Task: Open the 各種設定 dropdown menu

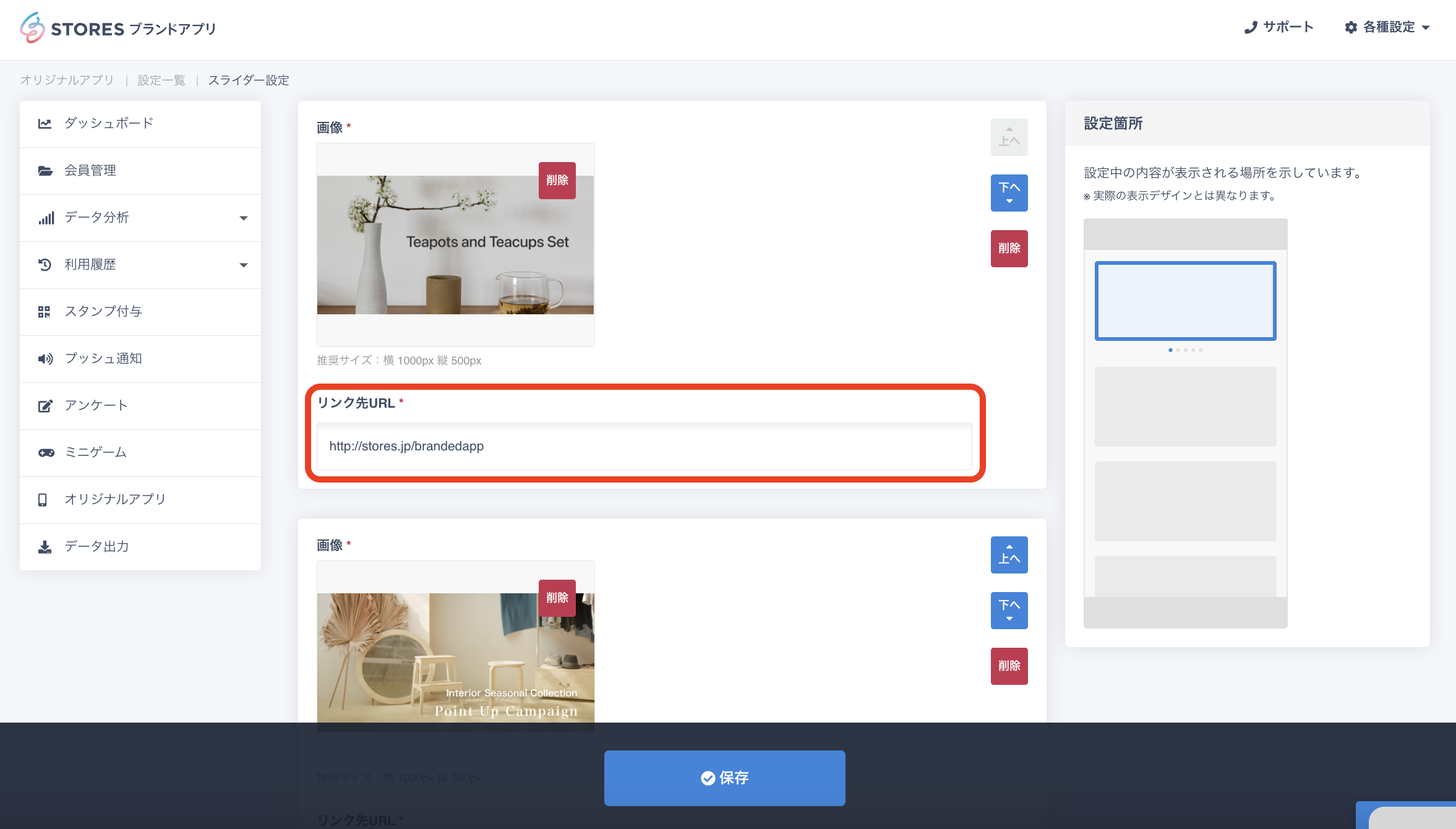Action: point(1387,27)
